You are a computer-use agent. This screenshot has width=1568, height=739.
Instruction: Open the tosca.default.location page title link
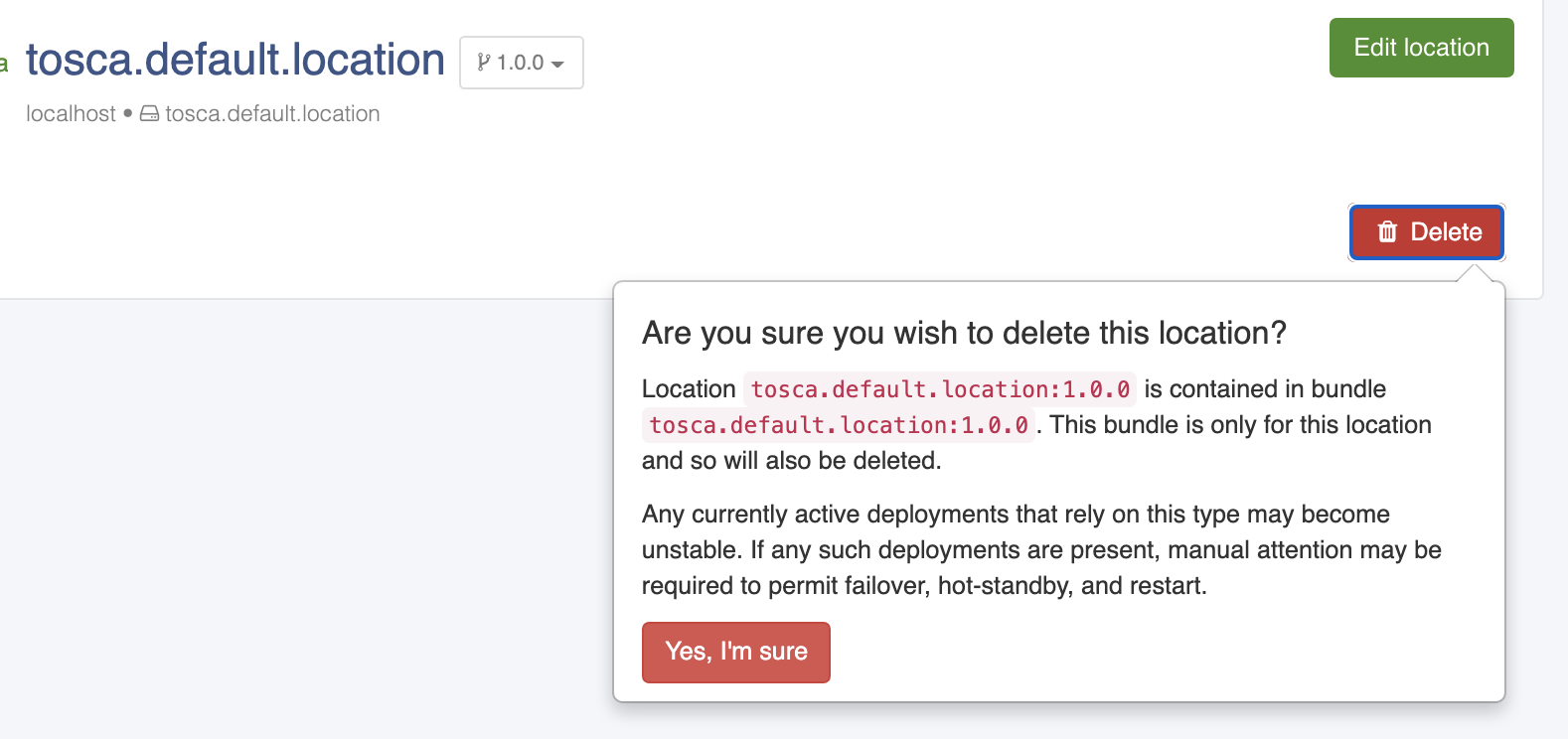[x=235, y=60]
